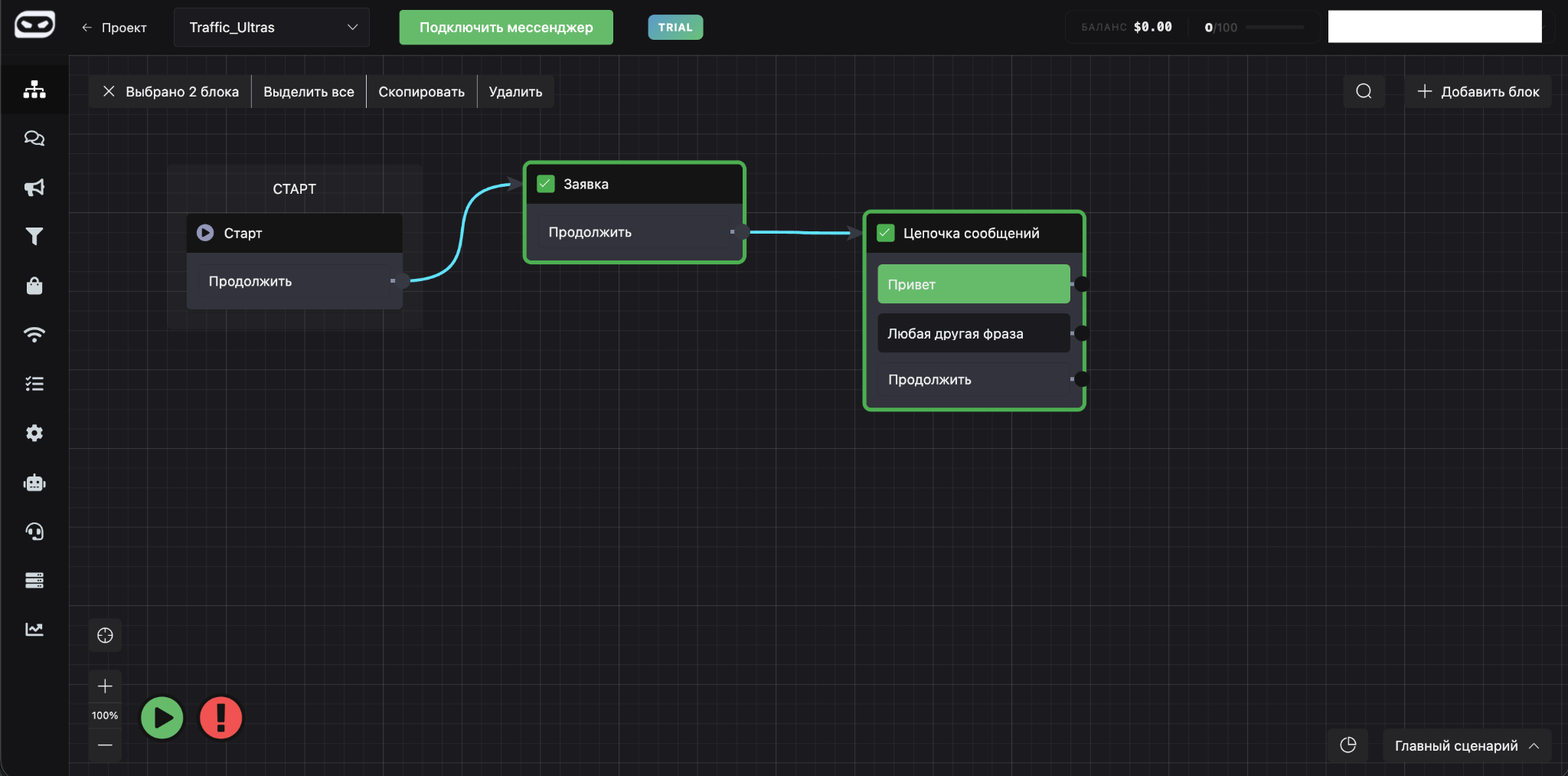Open the settings gear sidebar icon
The image size is (1568, 776).
[34, 433]
